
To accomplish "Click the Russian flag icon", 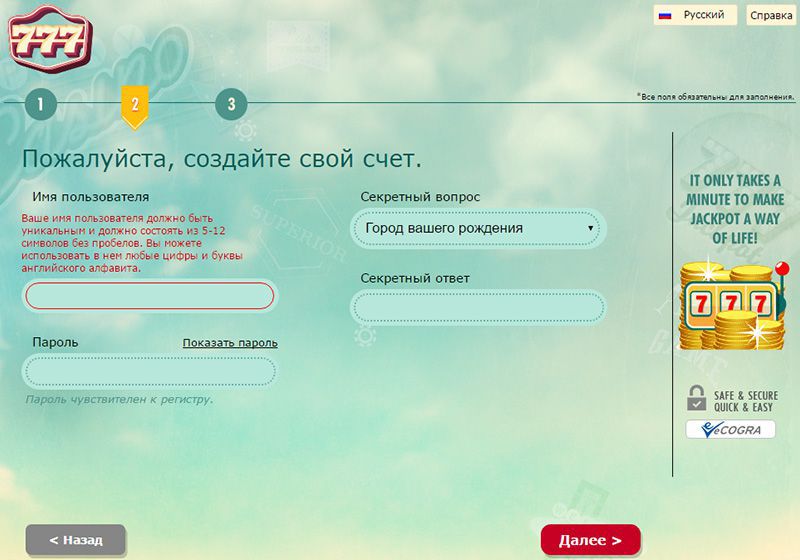I will click(x=665, y=15).
